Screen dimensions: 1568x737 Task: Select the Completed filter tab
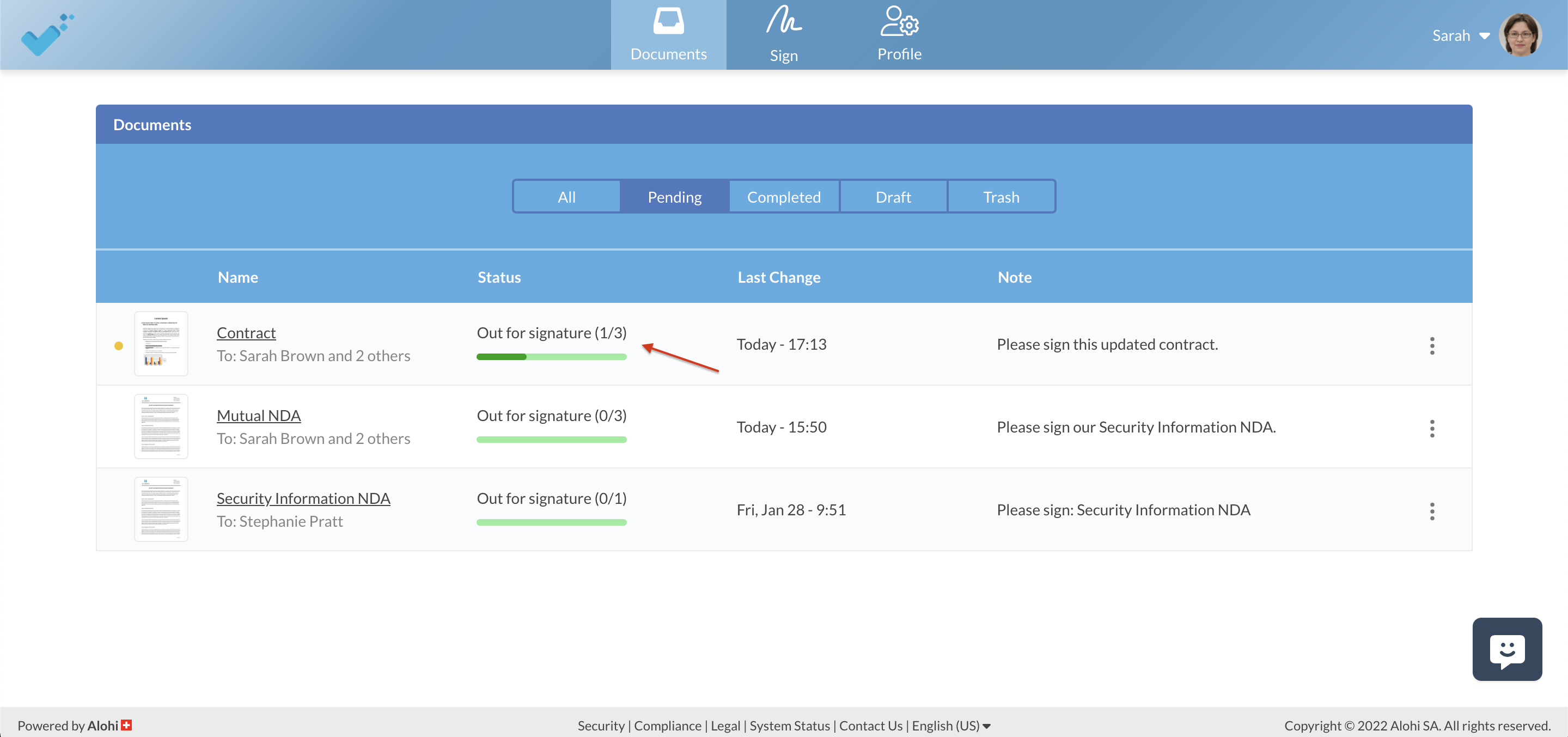(x=784, y=196)
